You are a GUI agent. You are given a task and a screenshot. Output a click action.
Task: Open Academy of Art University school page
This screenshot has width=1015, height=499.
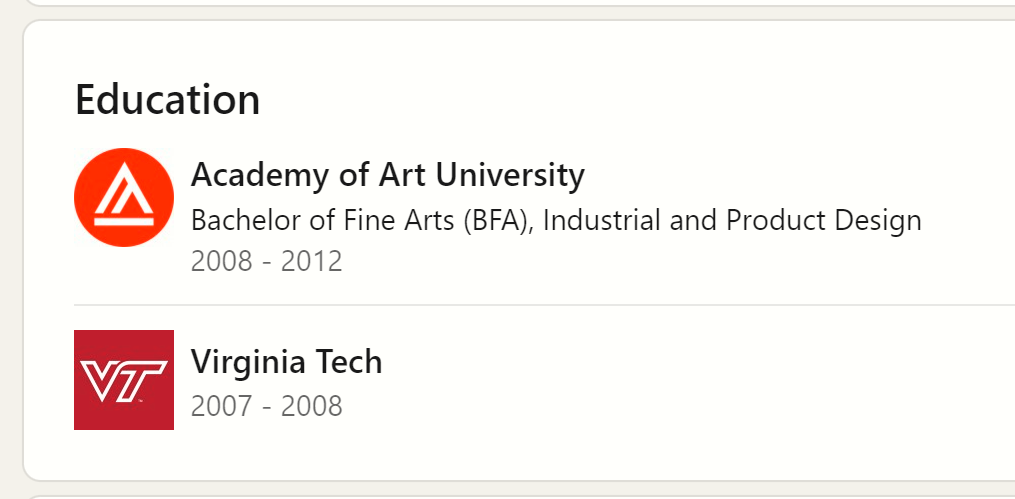(387, 175)
